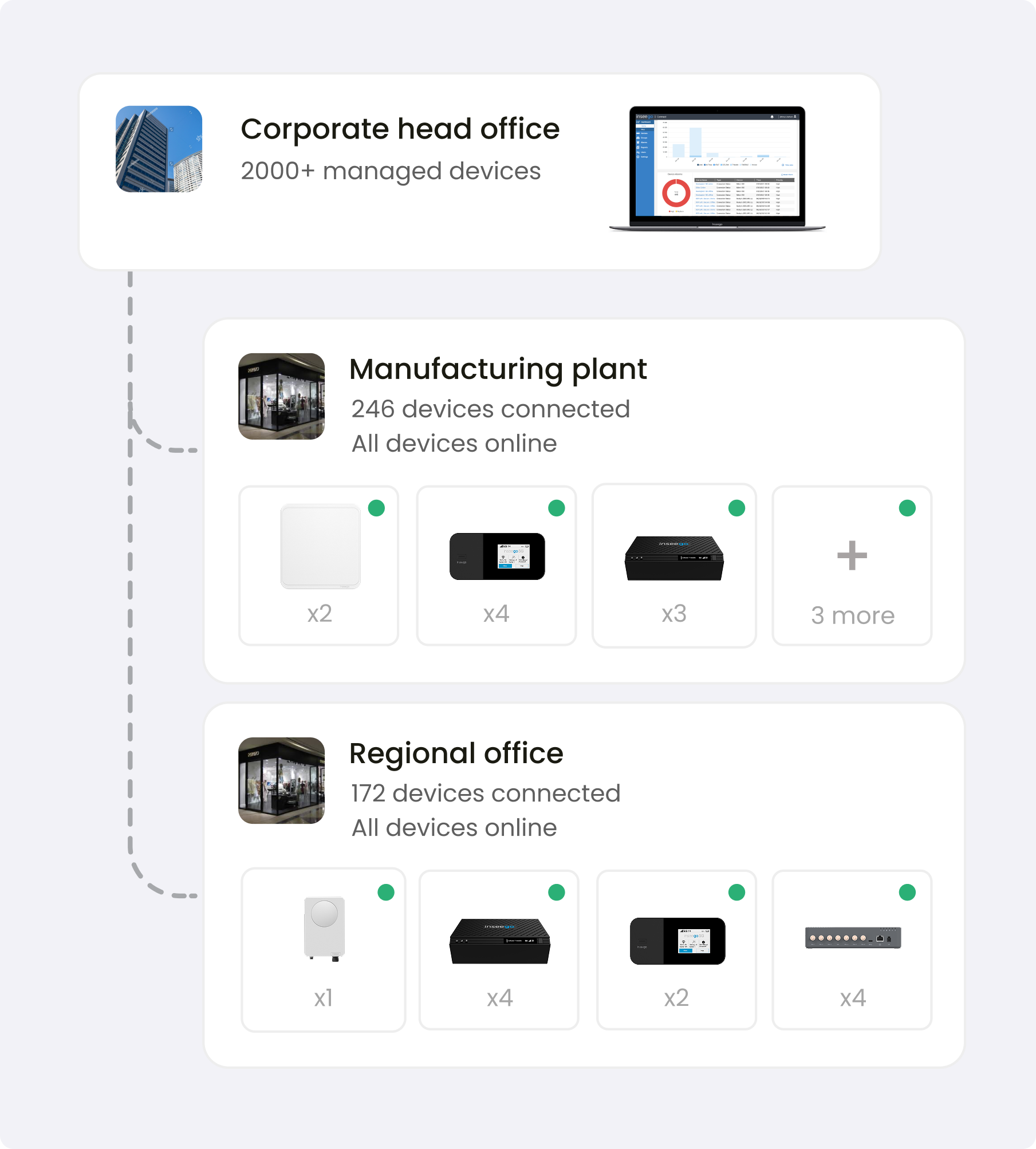
Task: Click the plus icon above "3 more"
Action: point(852,555)
